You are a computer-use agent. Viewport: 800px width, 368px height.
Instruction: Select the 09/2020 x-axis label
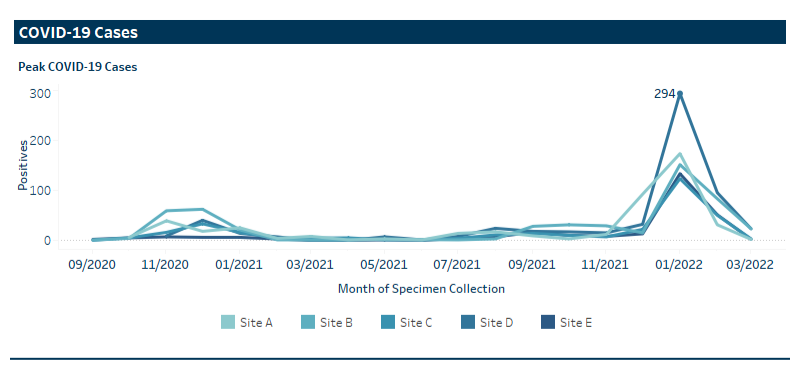(x=93, y=265)
